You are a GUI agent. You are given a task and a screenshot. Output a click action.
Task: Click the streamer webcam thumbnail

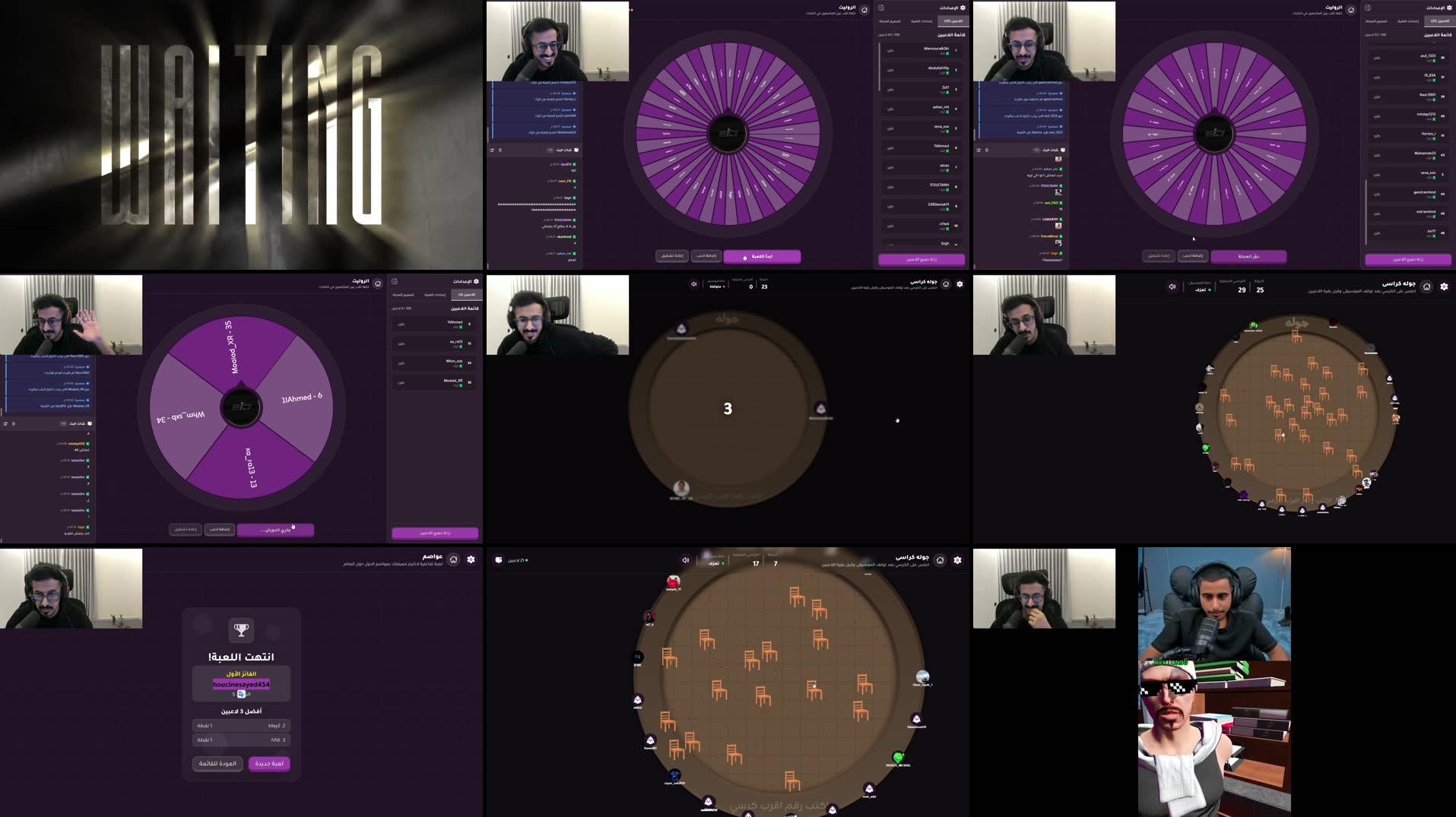click(557, 41)
